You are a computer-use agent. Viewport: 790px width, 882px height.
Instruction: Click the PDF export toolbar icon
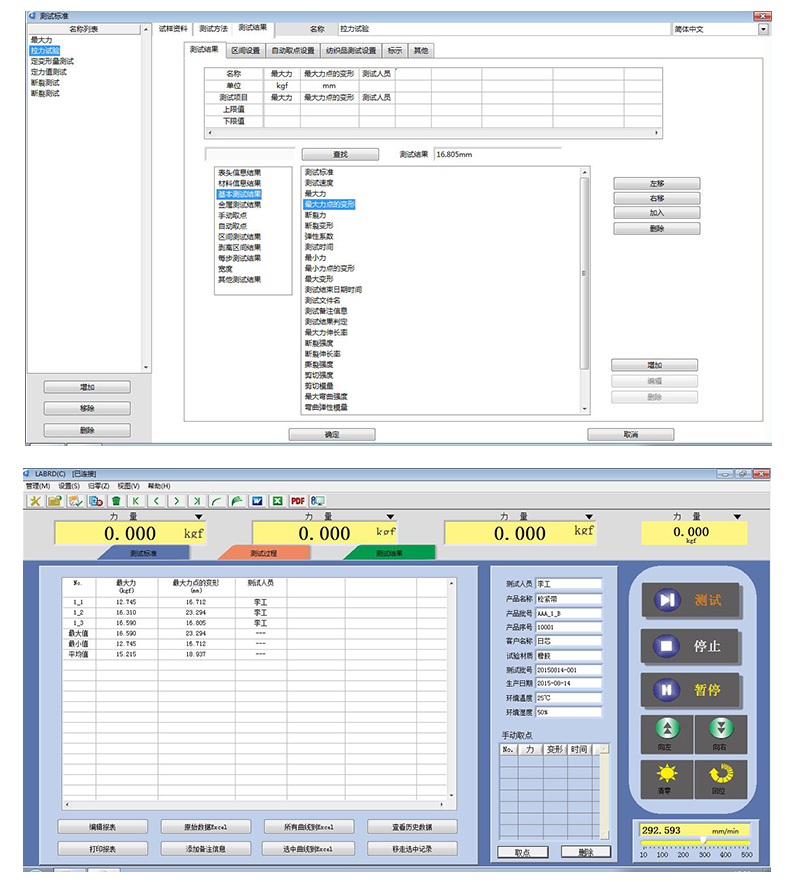point(297,500)
